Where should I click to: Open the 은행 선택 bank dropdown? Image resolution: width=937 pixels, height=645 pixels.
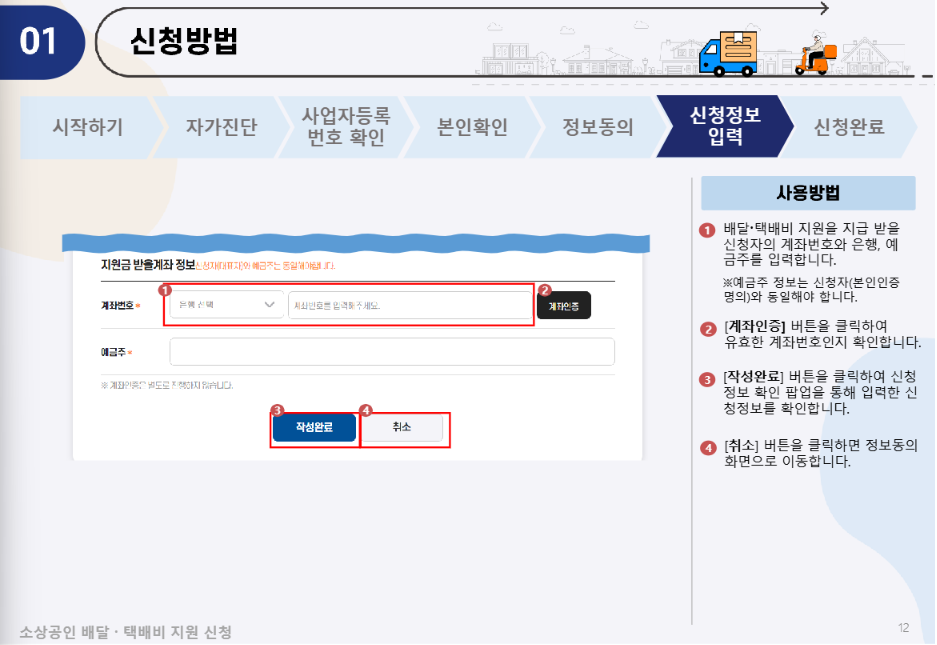[x=226, y=305]
